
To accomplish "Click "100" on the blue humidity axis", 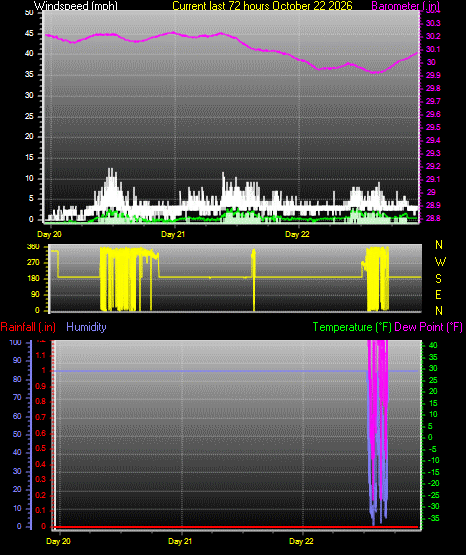I will (x=16, y=342).
